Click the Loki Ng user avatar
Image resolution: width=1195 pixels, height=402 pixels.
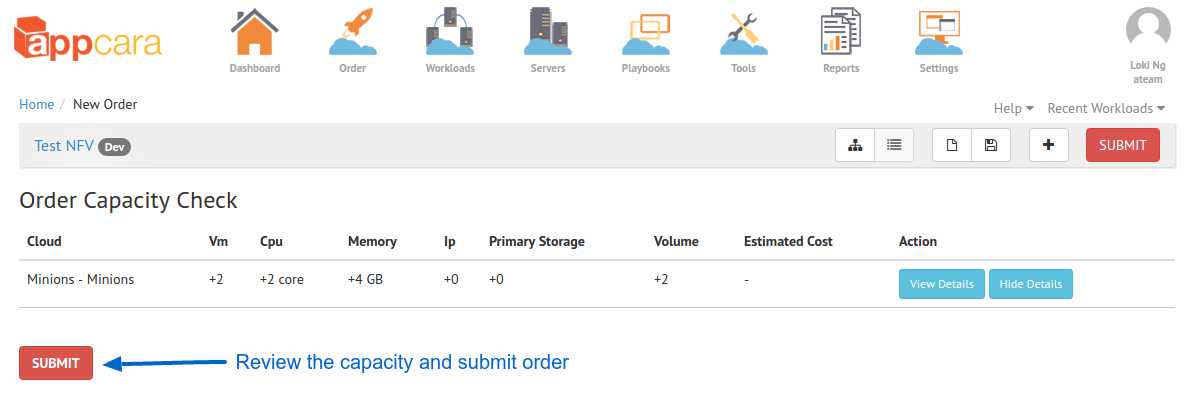[x=1148, y=31]
